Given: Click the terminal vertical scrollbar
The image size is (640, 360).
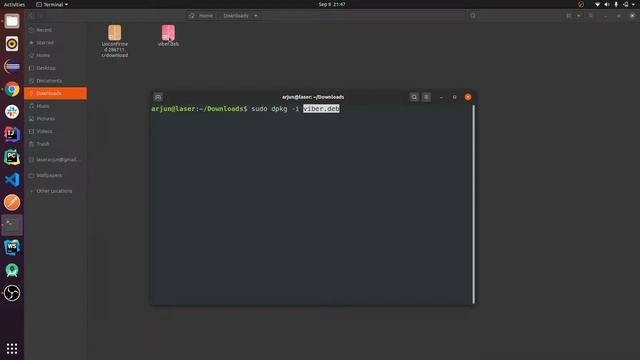Looking at the screenshot, I should coord(473,204).
